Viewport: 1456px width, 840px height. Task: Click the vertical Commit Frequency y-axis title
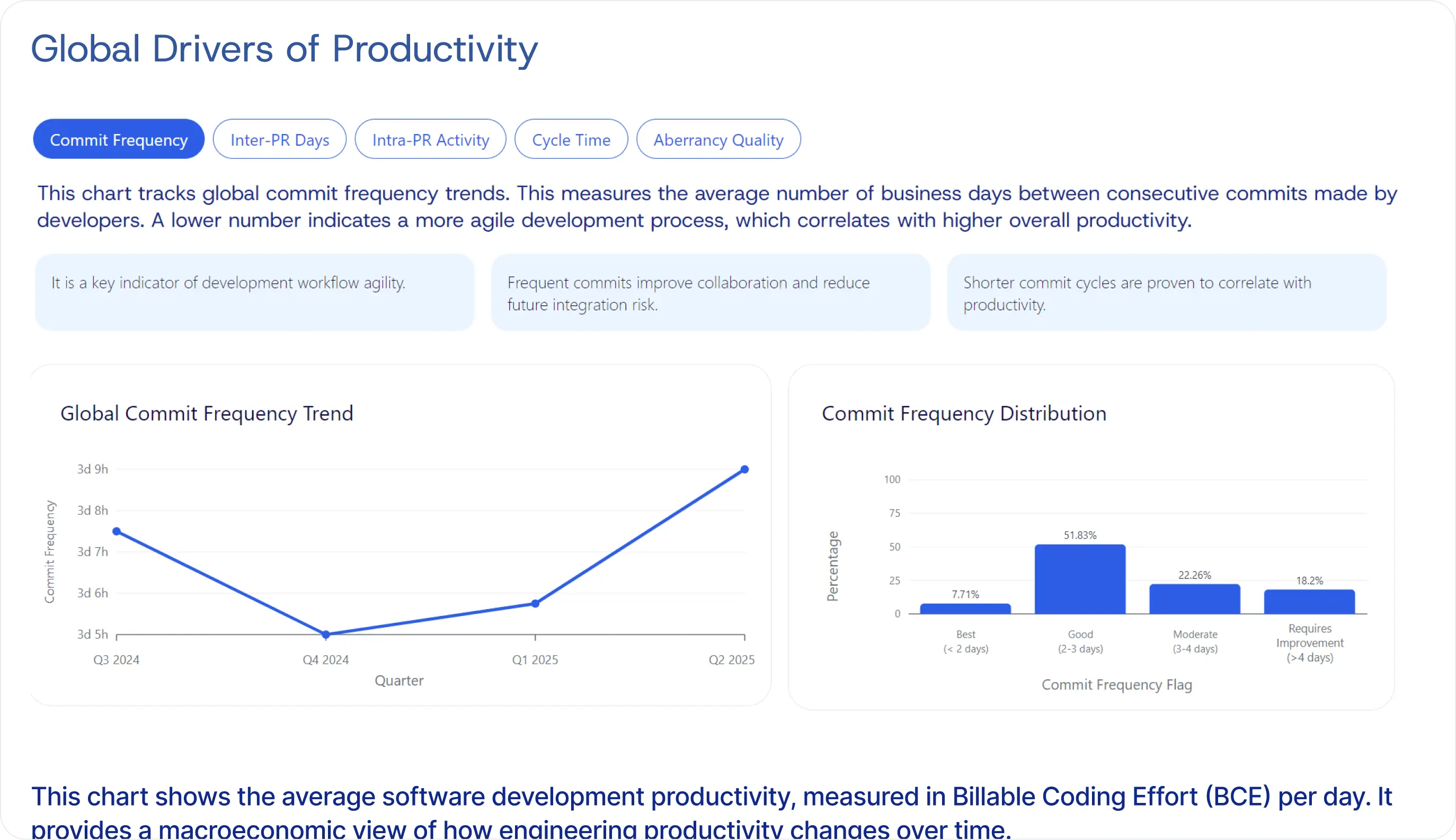50,551
